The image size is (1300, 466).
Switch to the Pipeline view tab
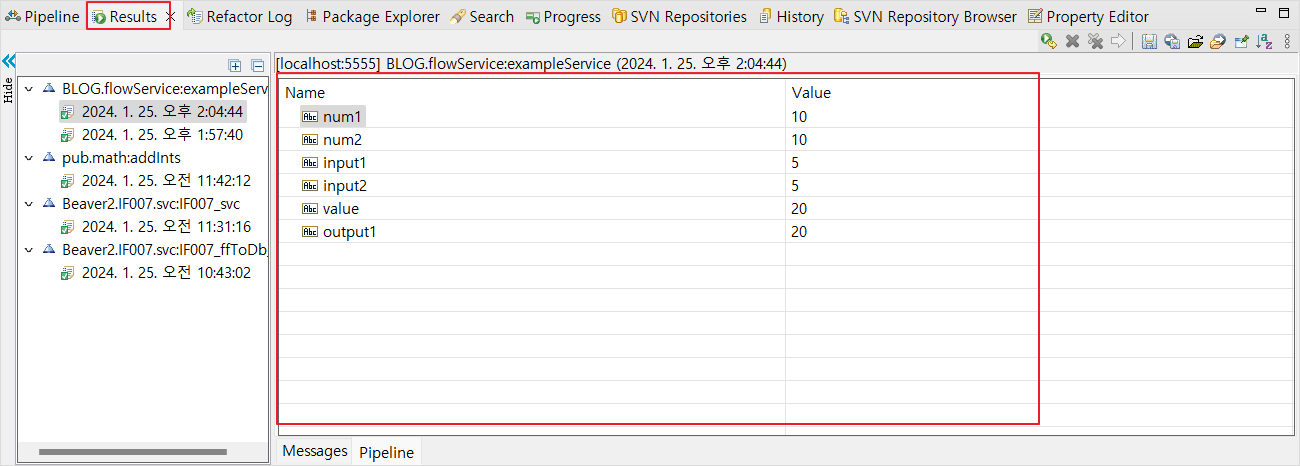pos(43,17)
